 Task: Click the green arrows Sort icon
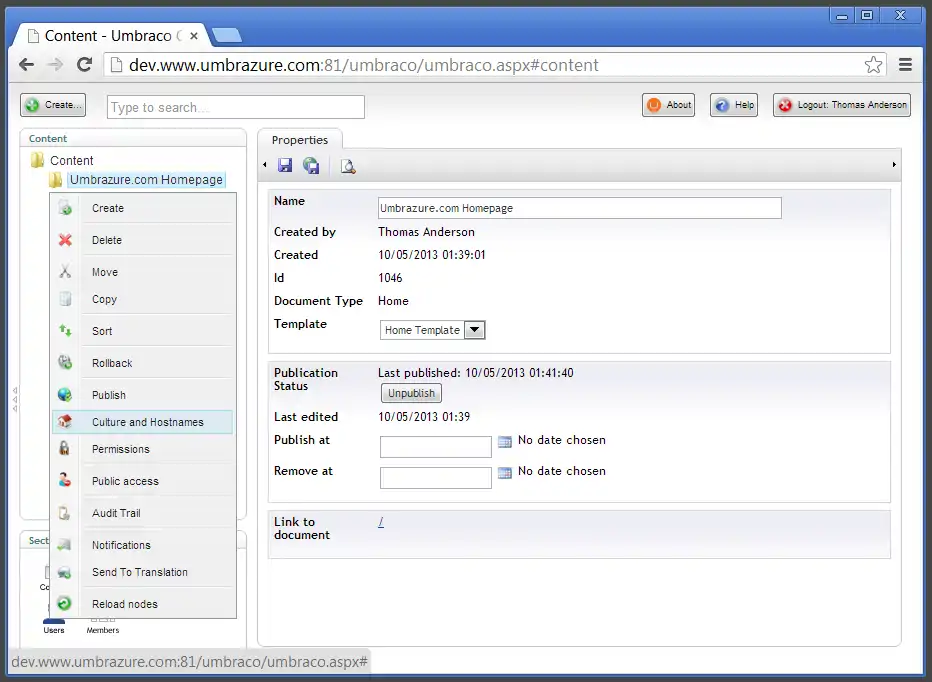[65, 331]
